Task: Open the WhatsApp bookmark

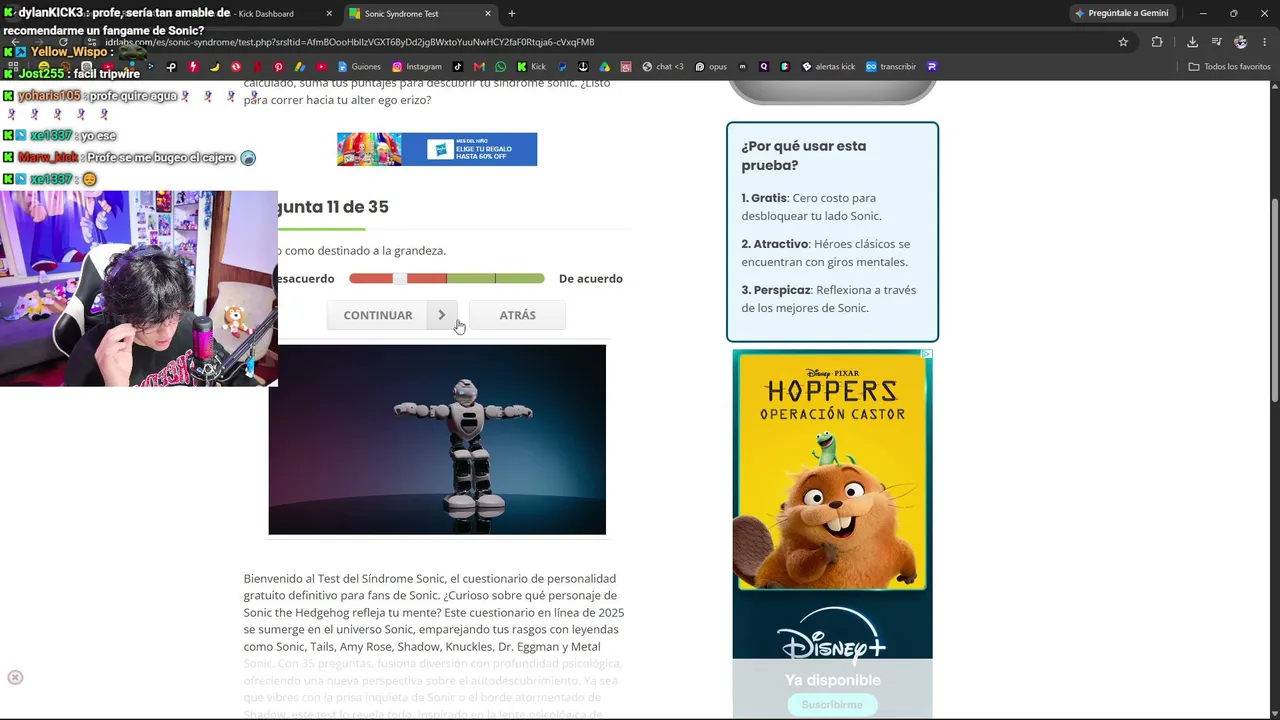Action: 501,67
